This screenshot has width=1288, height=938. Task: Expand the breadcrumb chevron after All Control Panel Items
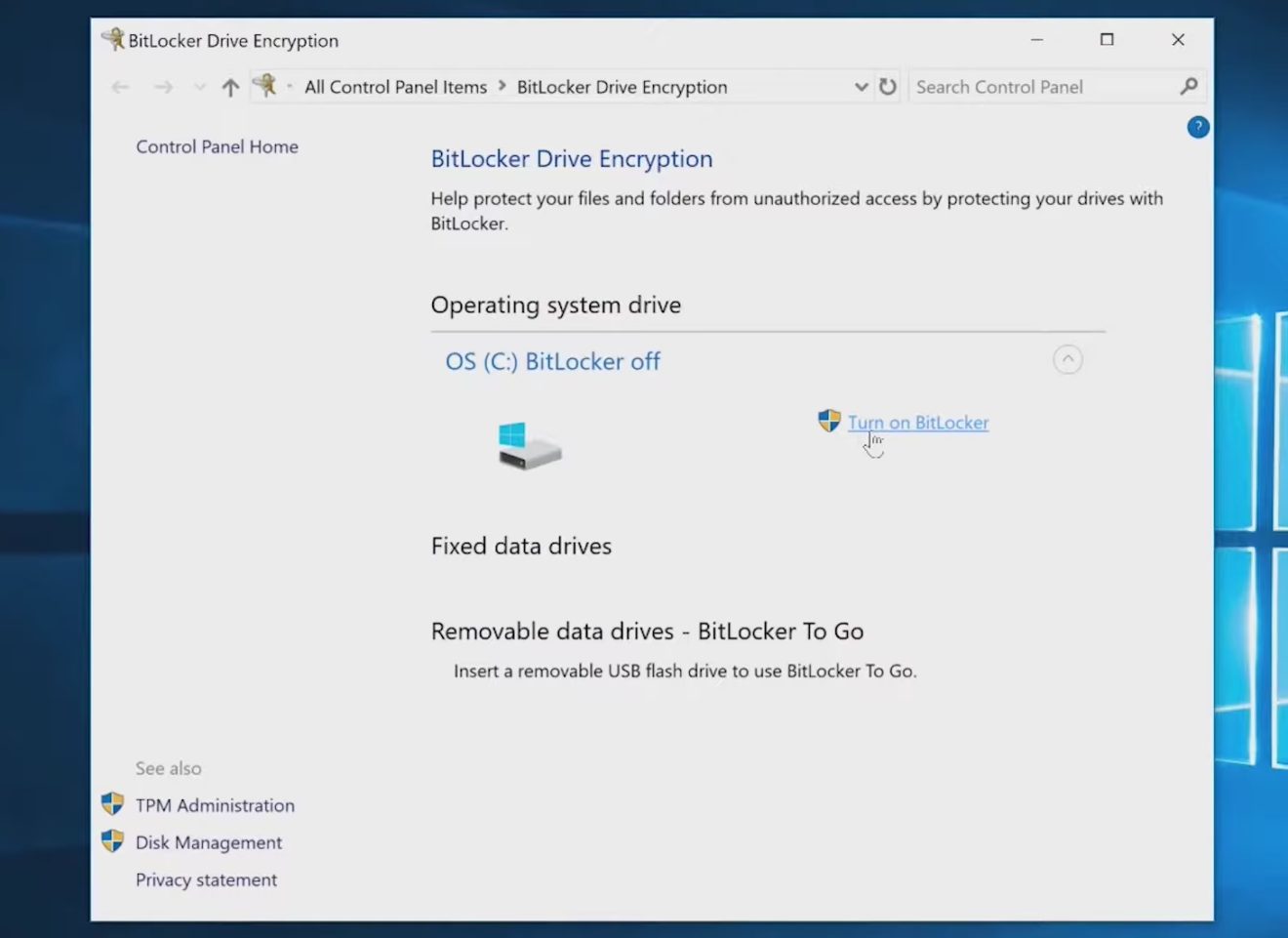pos(500,87)
